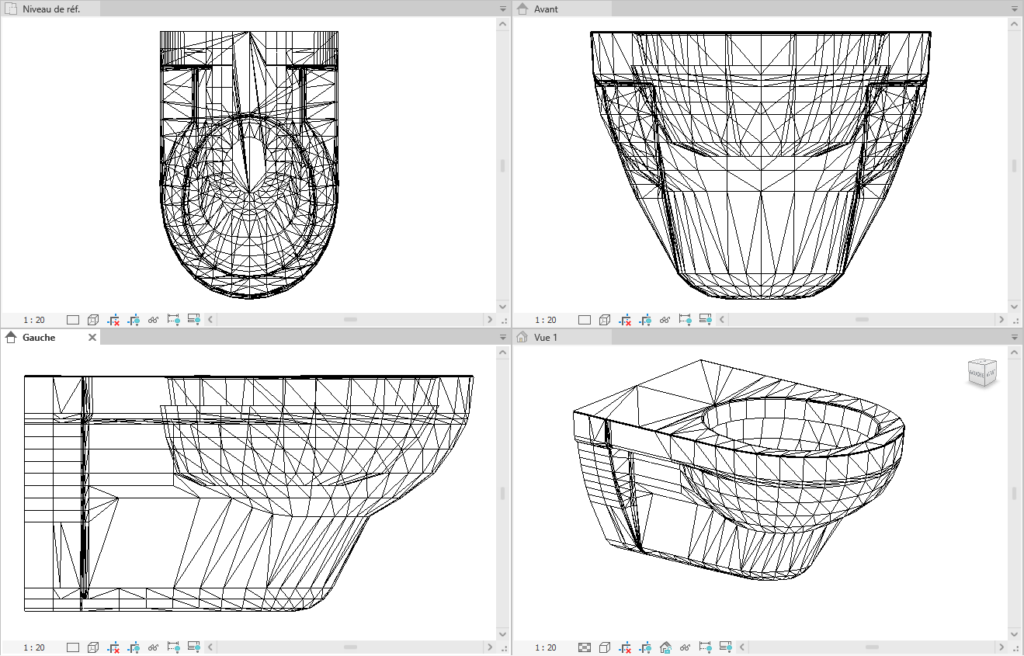
Task: Open the Vue 1 title bar dropdown arrow
Action: 1013,337
